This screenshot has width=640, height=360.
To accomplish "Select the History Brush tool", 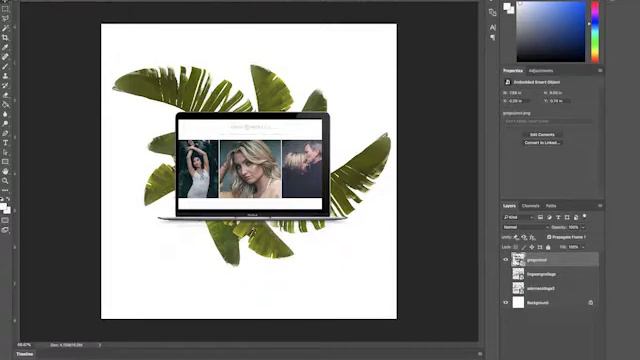I will click(5, 85).
